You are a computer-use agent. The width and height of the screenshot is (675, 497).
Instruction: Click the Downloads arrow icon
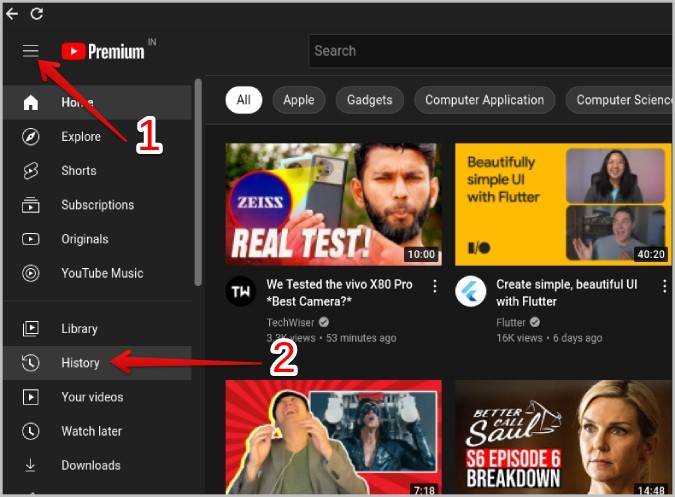[x=30, y=465]
